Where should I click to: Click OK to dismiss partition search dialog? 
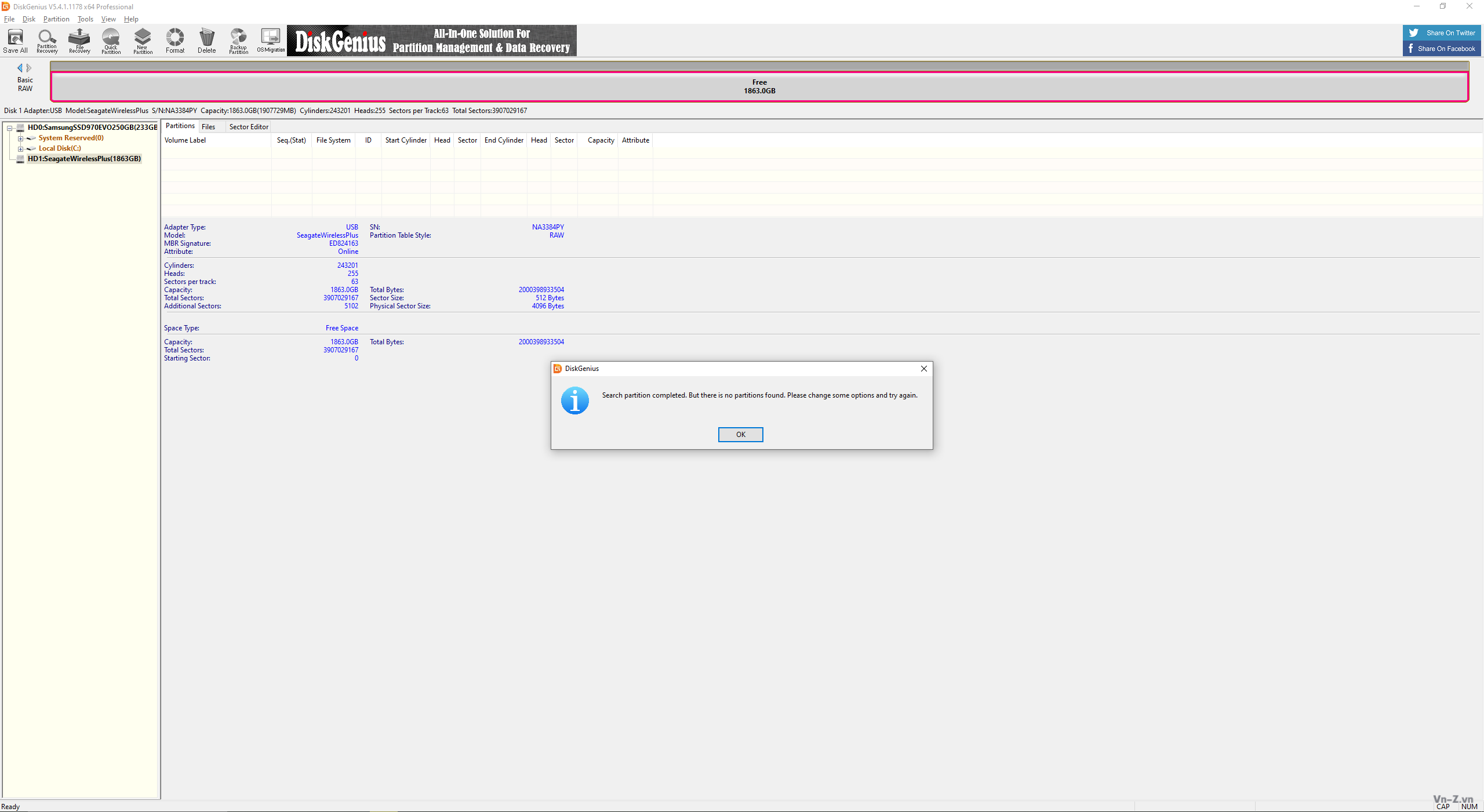click(740, 434)
